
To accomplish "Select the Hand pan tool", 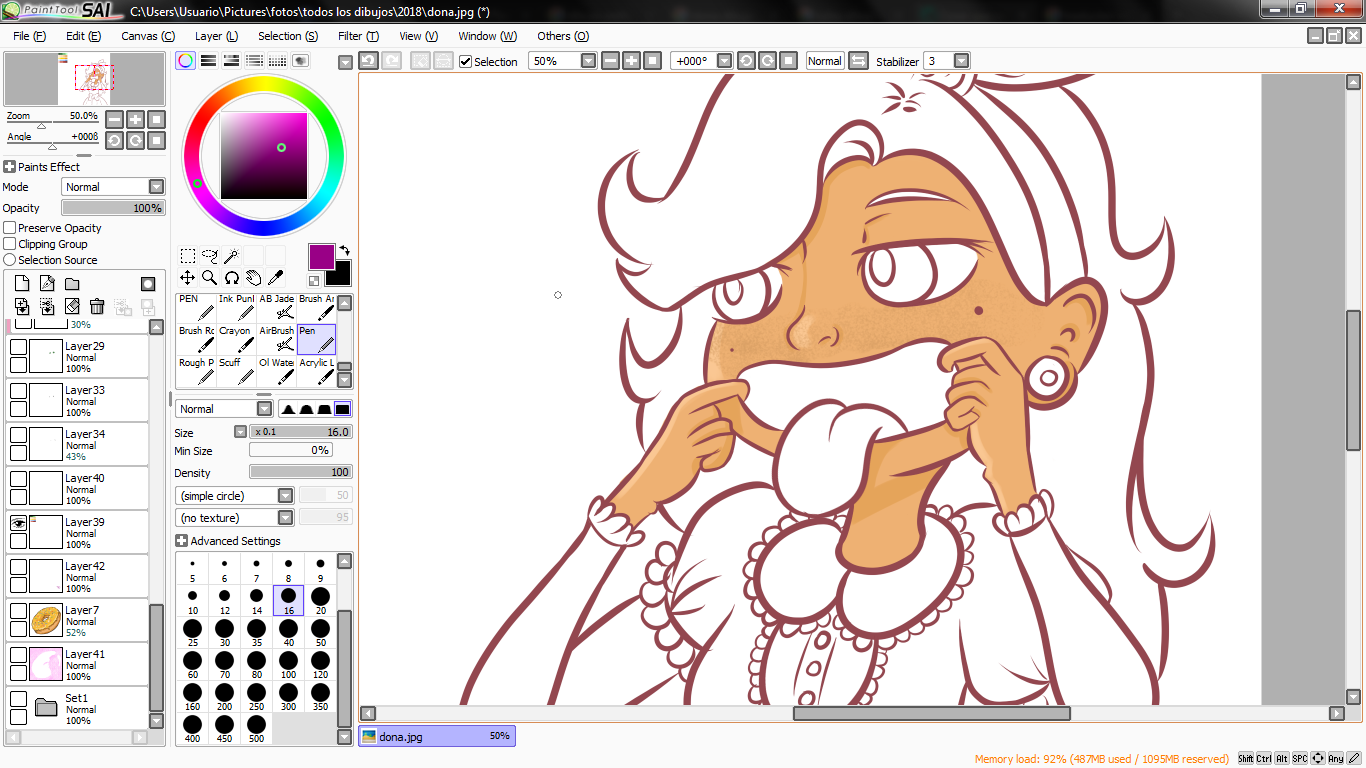I will coord(253,278).
